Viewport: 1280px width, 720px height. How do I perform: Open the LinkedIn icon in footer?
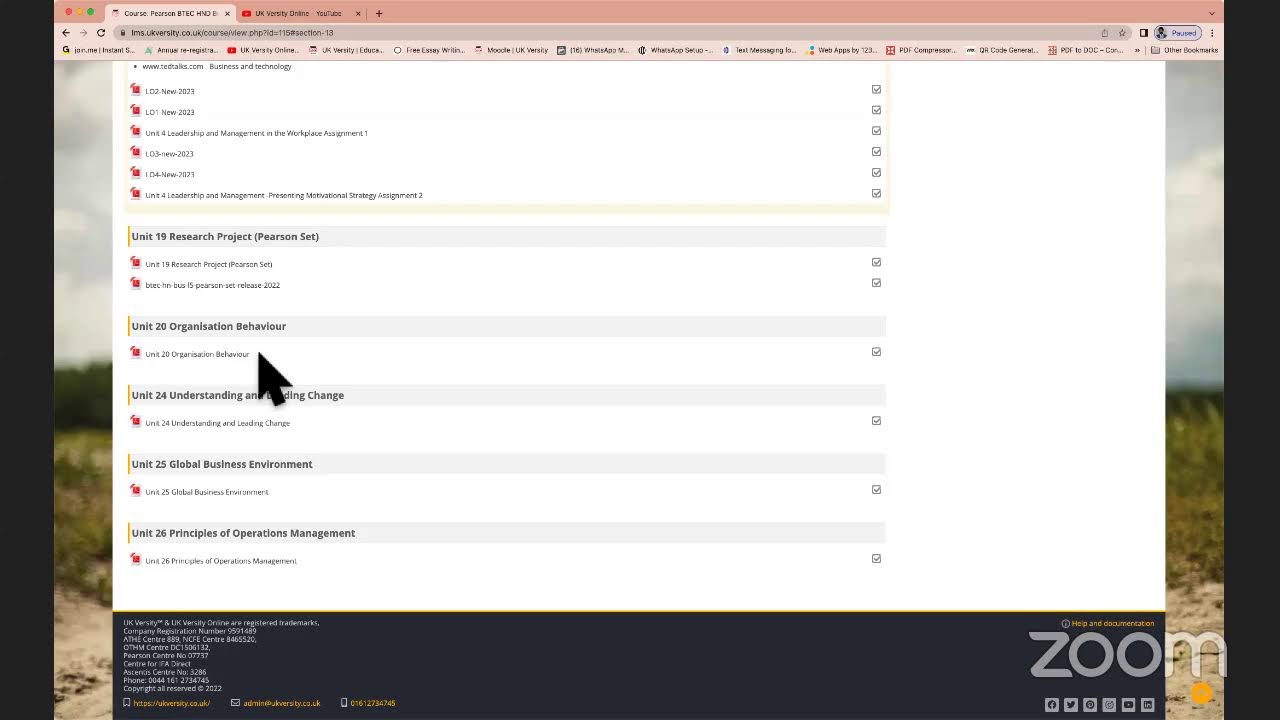tap(1148, 705)
